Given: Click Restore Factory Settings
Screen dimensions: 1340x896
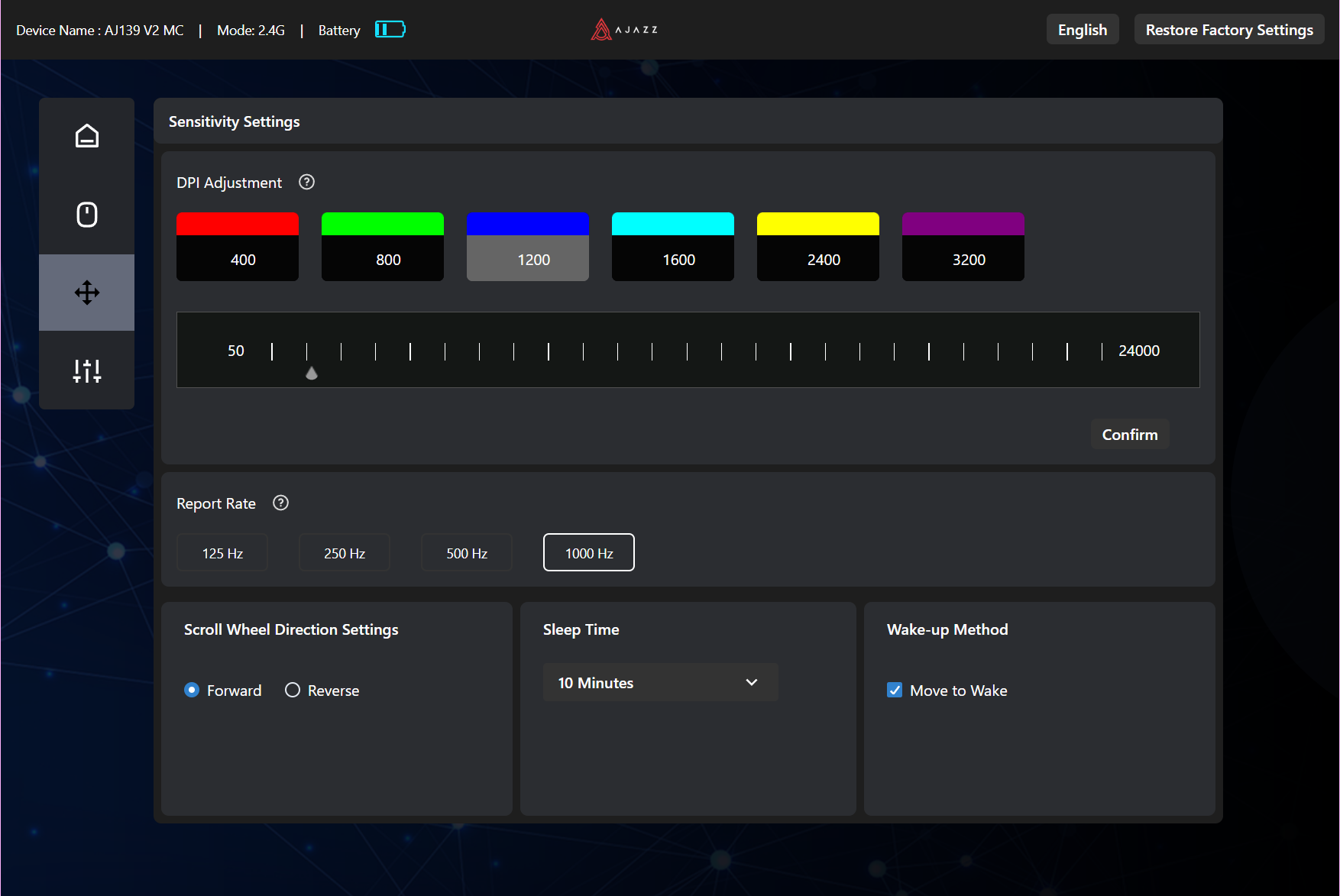Looking at the screenshot, I should (1228, 30).
